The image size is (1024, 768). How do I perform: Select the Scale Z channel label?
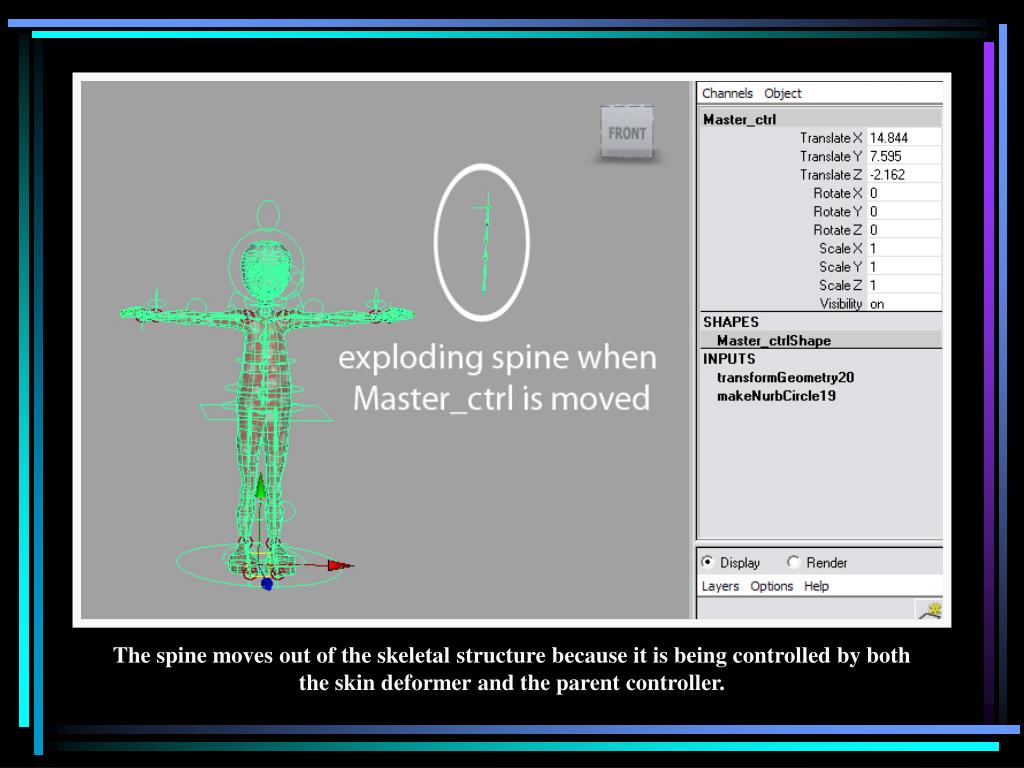(840, 285)
